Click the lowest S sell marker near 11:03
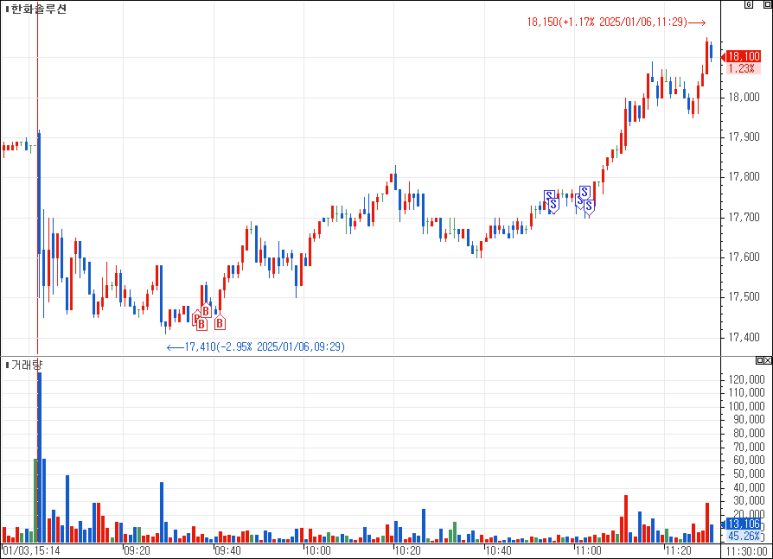773x559 pixels. click(589, 206)
